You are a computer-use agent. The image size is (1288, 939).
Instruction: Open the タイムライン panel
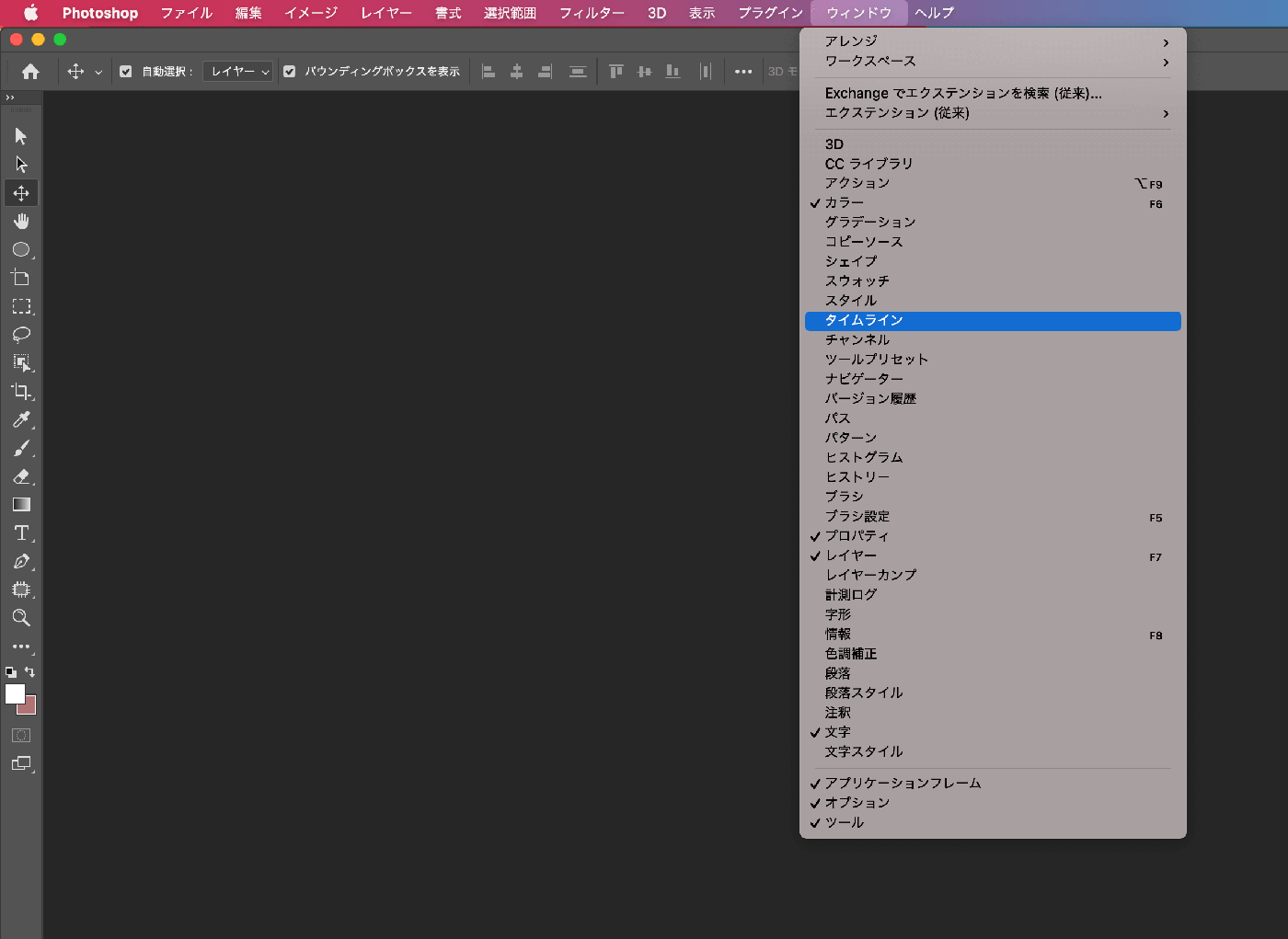[993, 321]
